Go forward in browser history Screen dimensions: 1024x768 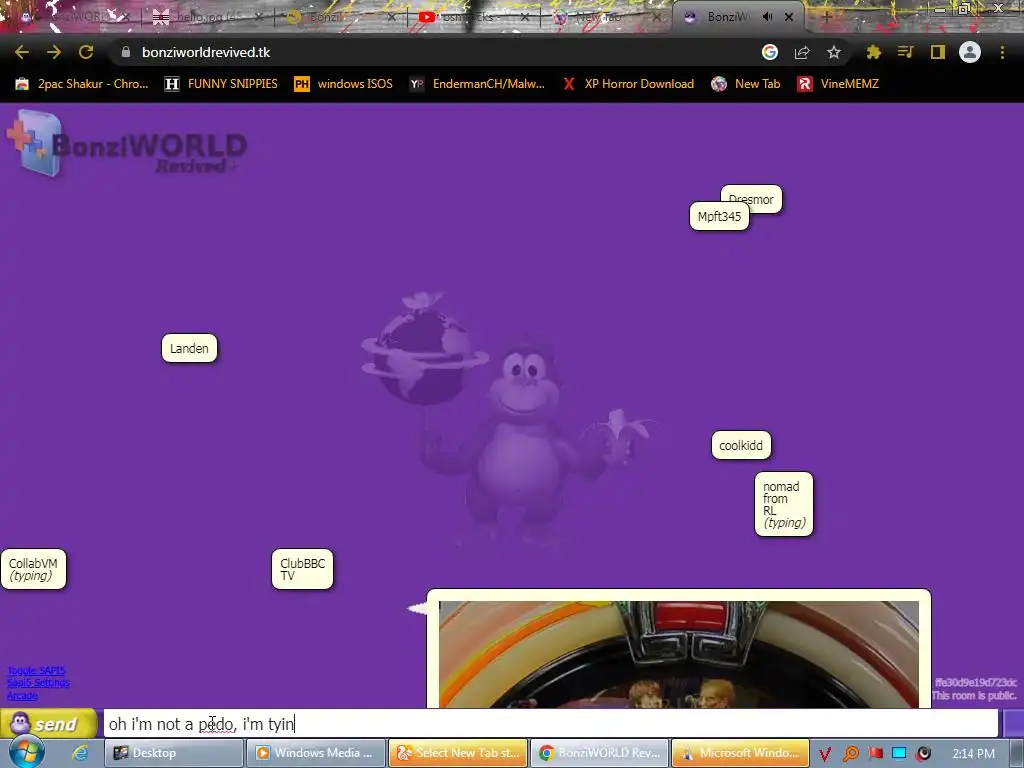[54, 52]
